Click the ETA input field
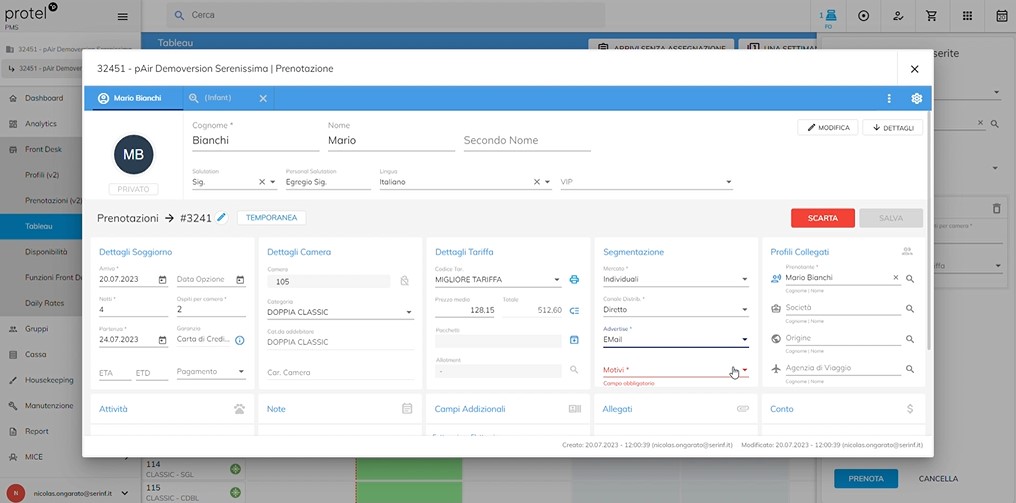Screen dimensions: 1016x503 [x=114, y=373]
